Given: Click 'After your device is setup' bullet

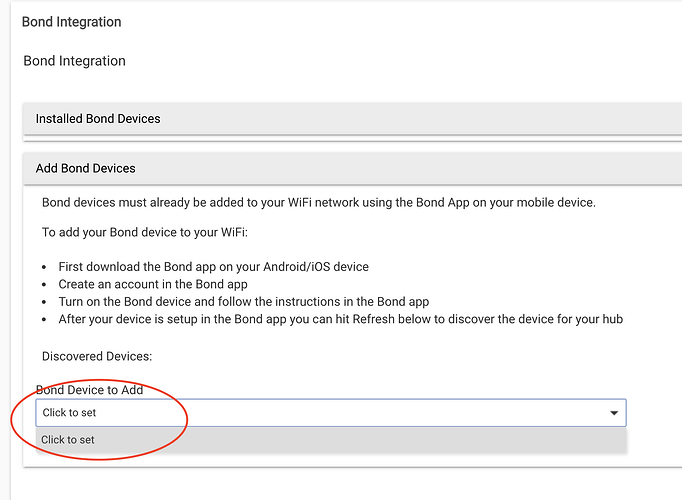Looking at the screenshot, I should 341,319.
